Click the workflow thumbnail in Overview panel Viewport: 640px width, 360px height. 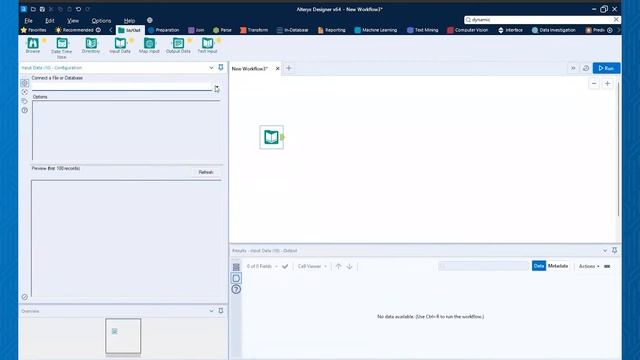(x=123, y=336)
